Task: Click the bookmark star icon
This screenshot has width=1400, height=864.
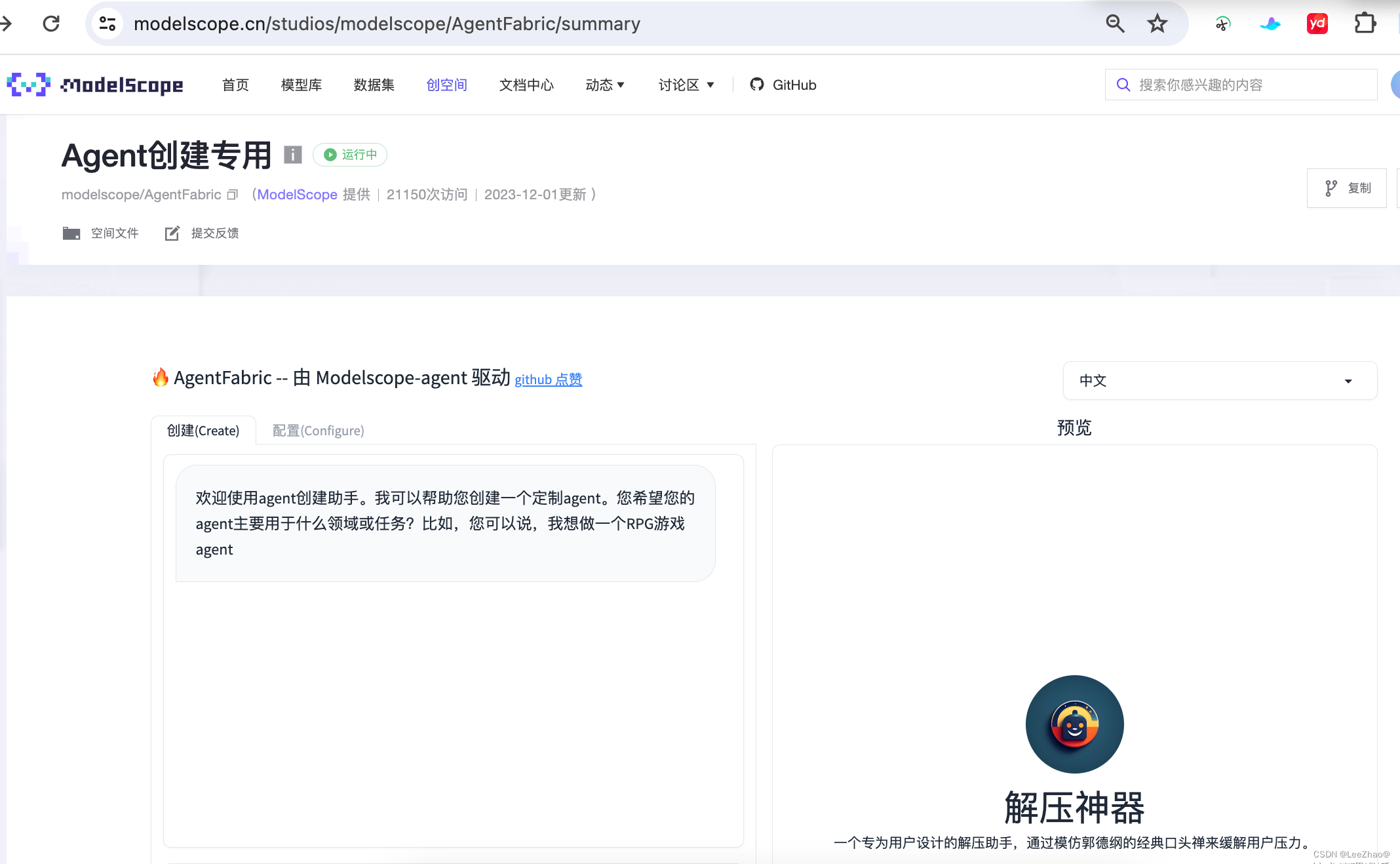Action: point(1157,24)
